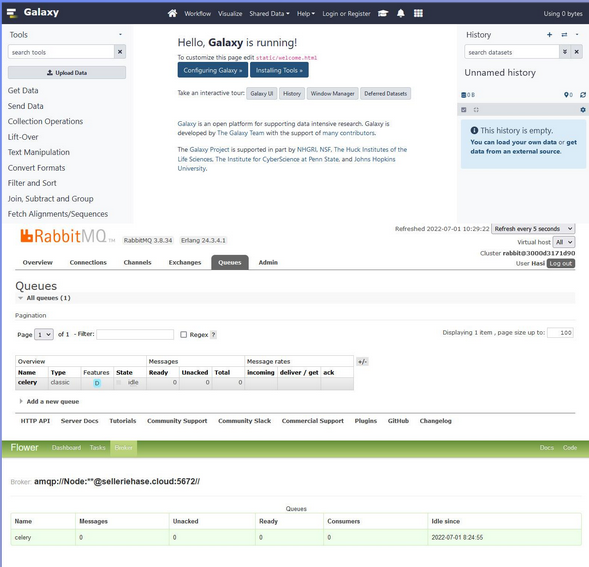Create new history with plus icon

(x=549, y=35)
